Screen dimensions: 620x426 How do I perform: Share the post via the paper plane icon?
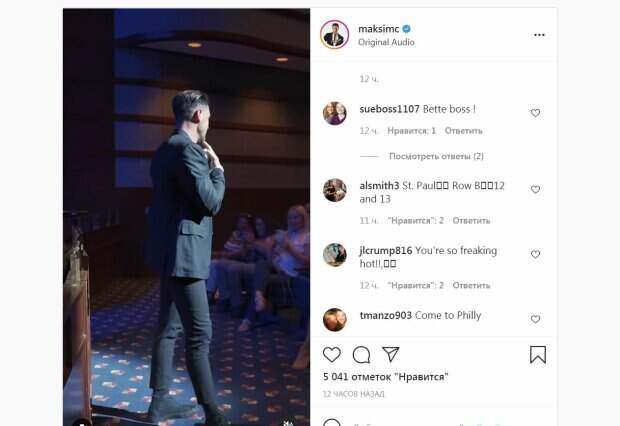tap(391, 354)
